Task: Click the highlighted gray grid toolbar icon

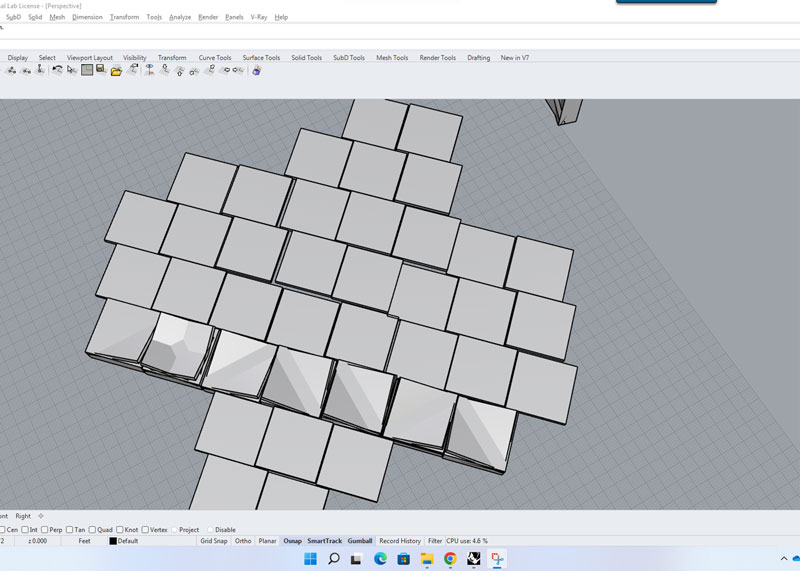Action: pos(87,70)
